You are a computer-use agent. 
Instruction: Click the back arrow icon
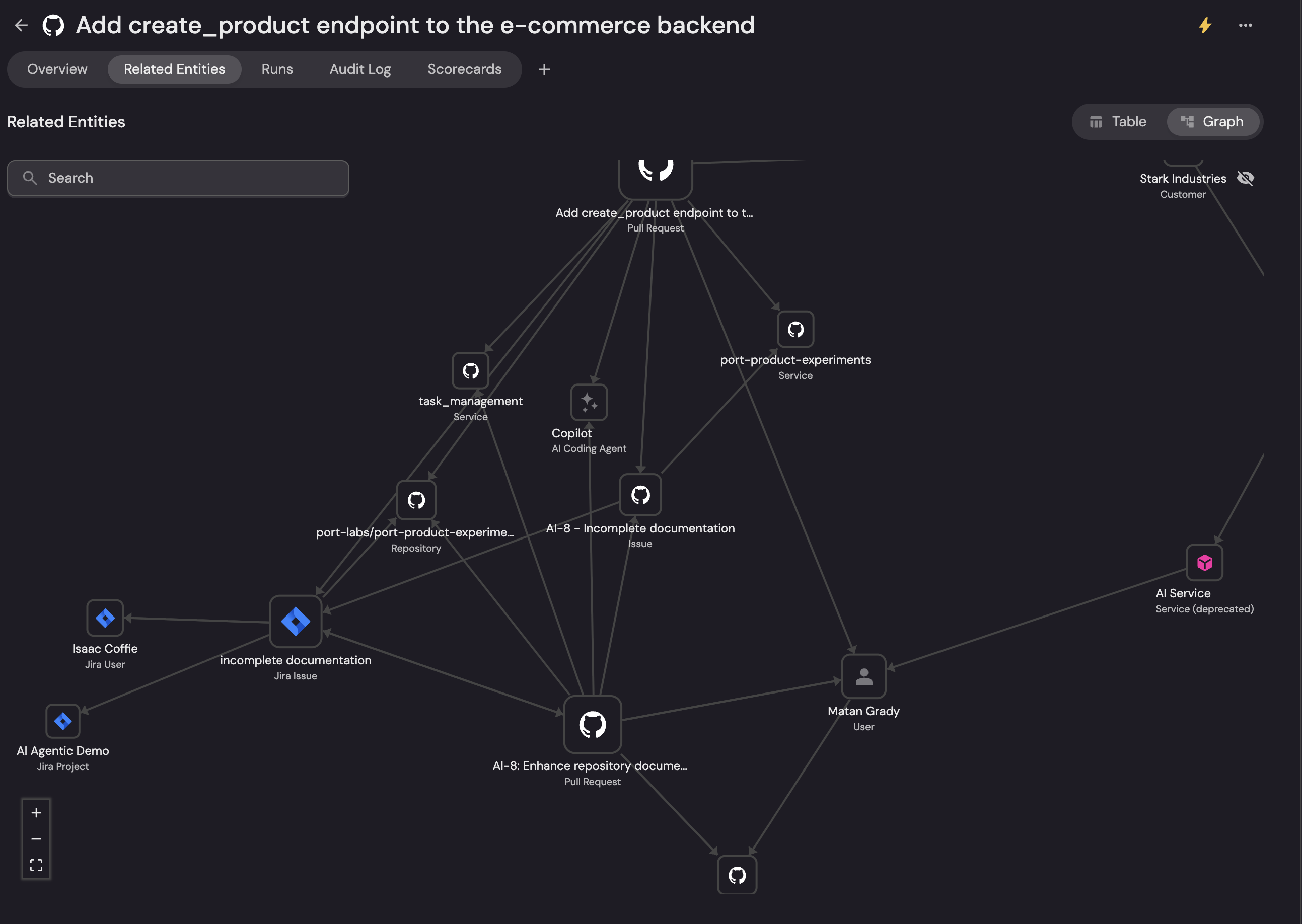point(22,25)
